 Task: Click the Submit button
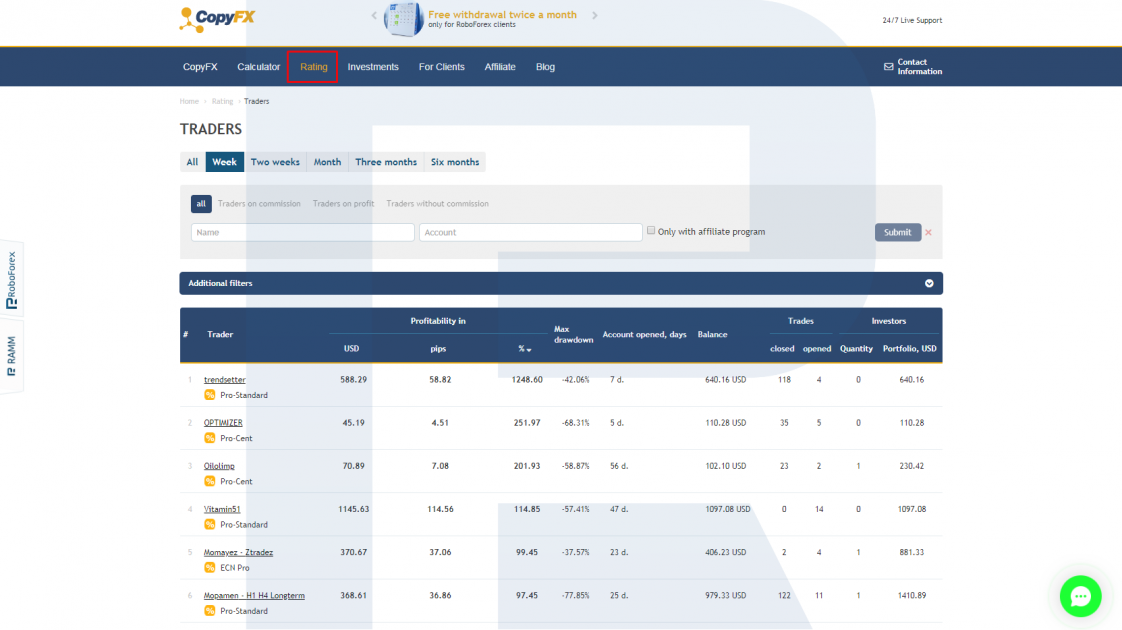(x=897, y=232)
